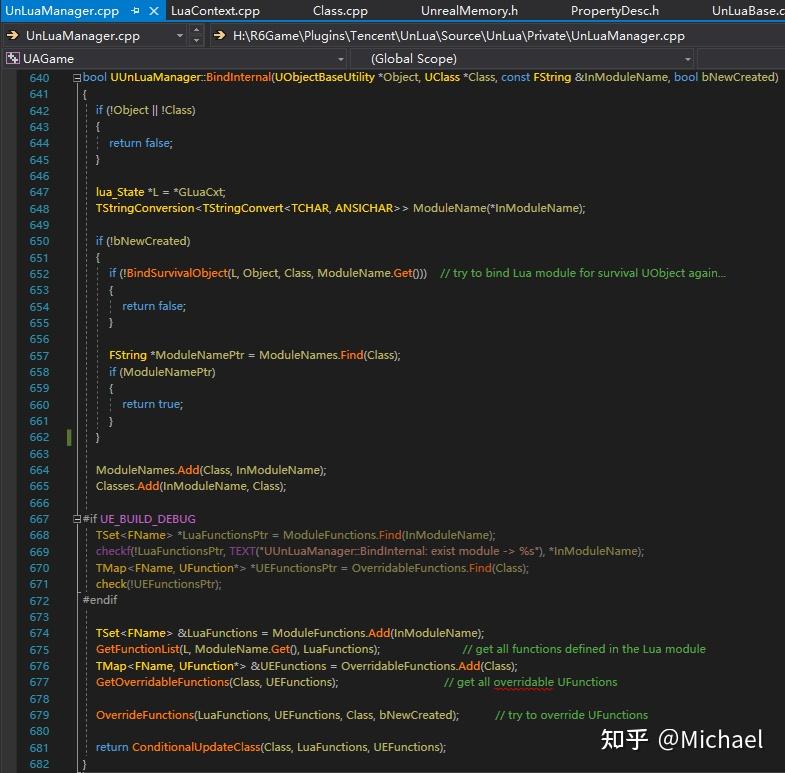Click 'ModuleFunctions.Add' on line 674

coord(331,633)
